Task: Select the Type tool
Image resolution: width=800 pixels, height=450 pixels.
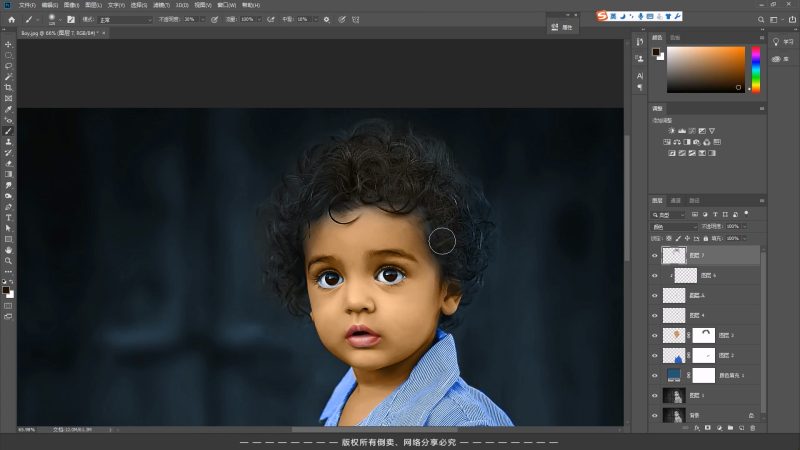Action: click(x=9, y=217)
